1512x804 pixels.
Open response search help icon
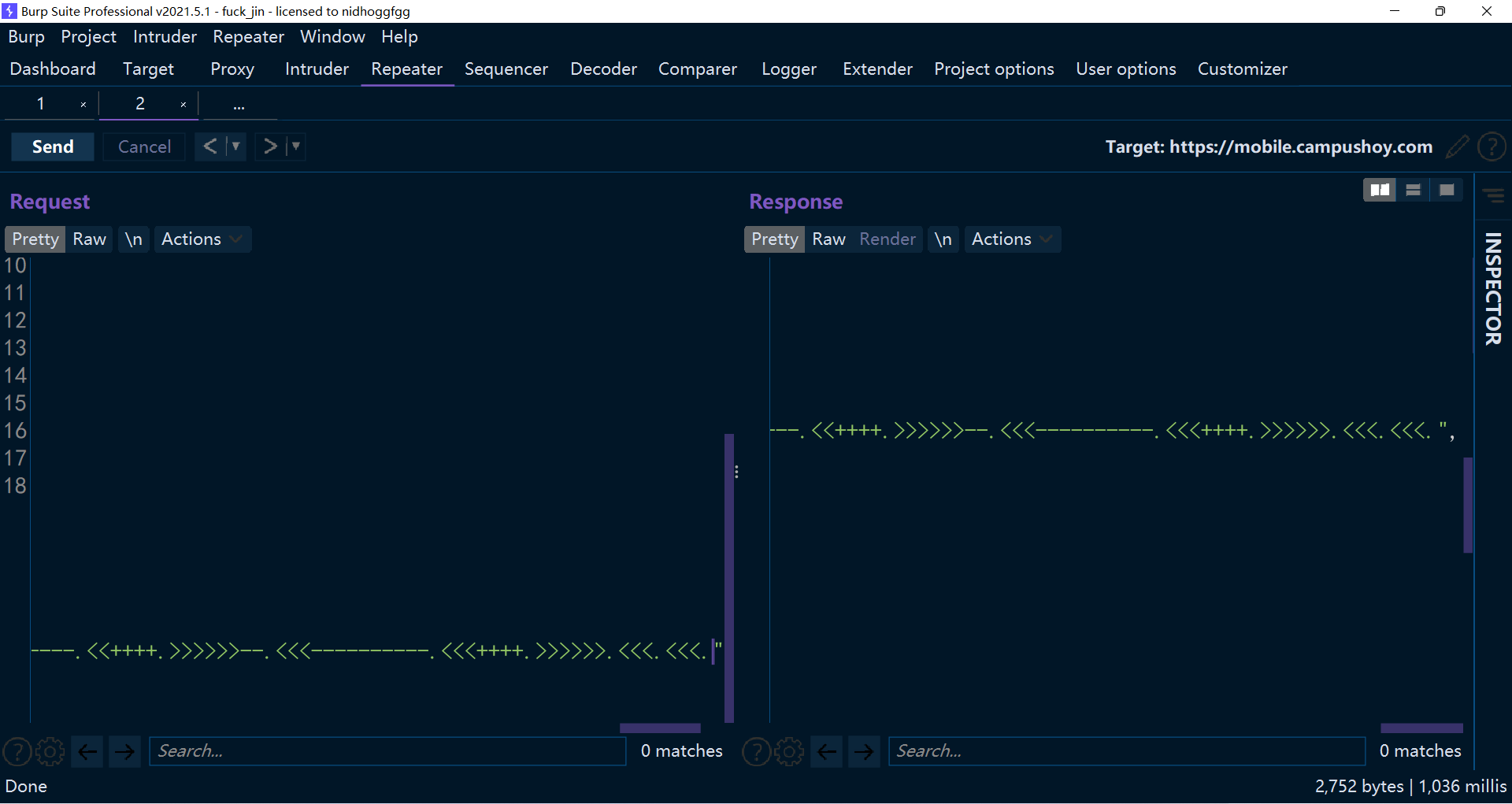pos(756,751)
